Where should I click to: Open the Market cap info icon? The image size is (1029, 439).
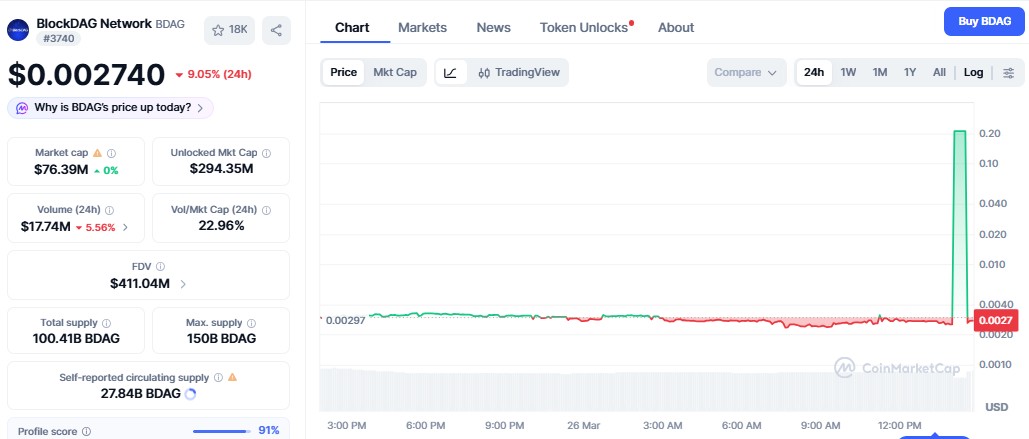(x=112, y=153)
